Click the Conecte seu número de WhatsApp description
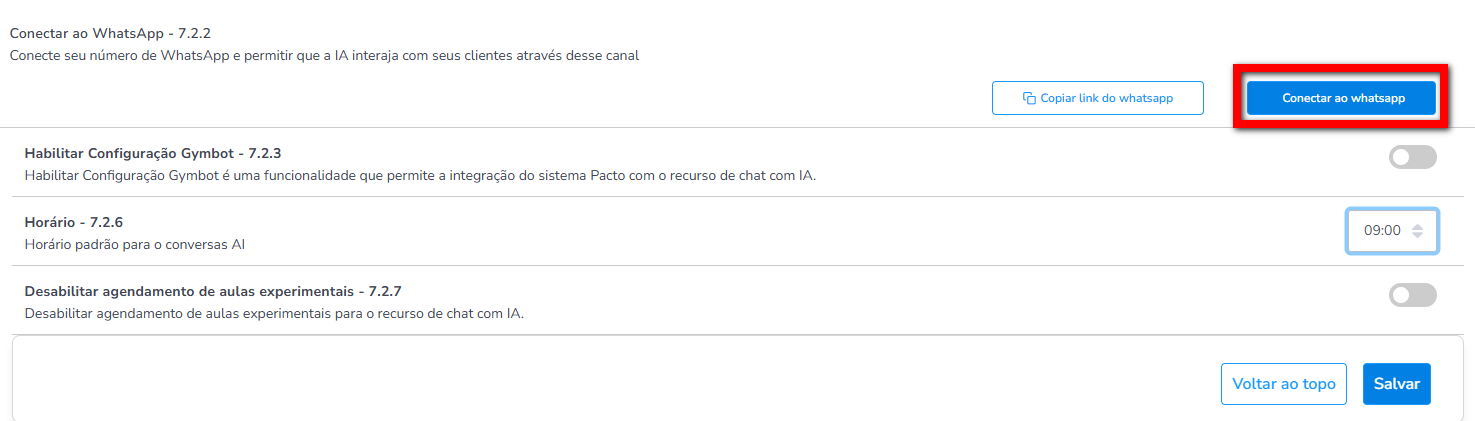 point(324,56)
